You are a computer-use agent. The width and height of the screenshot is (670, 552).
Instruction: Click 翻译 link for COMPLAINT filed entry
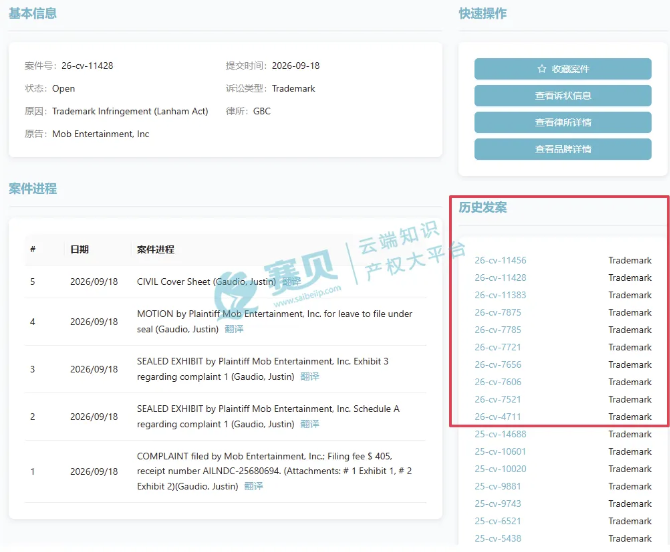pos(253,486)
